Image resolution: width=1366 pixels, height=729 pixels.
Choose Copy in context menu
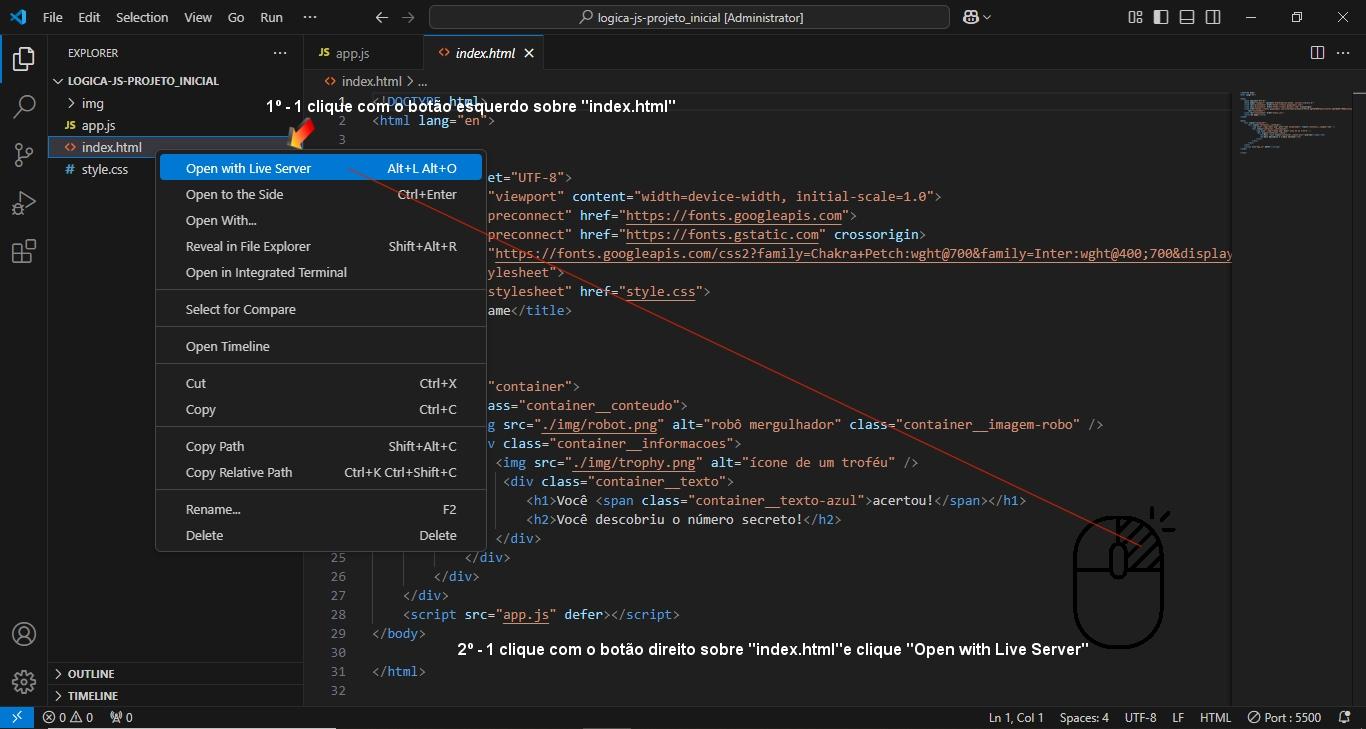[x=320, y=409]
